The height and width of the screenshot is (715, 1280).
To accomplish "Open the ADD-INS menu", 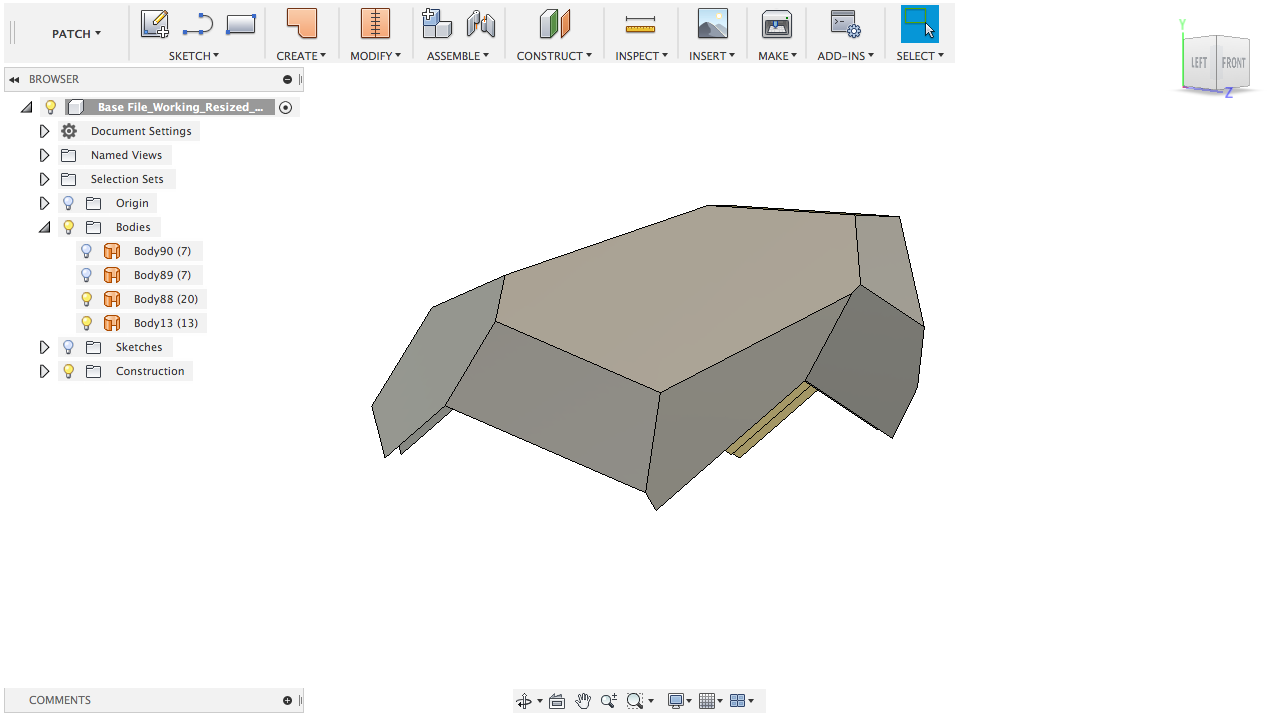I will click(x=845, y=56).
